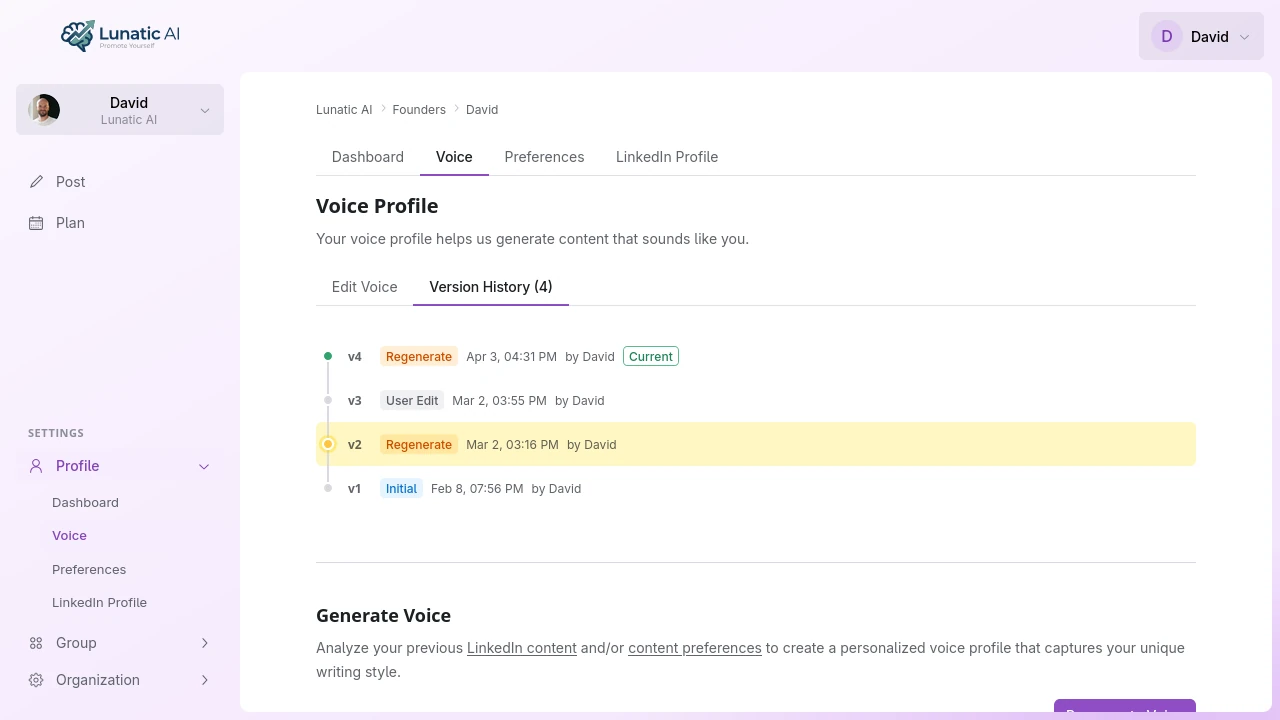Click Apr 3, 04:31 PM timestamp
The image size is (1280, 720).
[511, 356]
